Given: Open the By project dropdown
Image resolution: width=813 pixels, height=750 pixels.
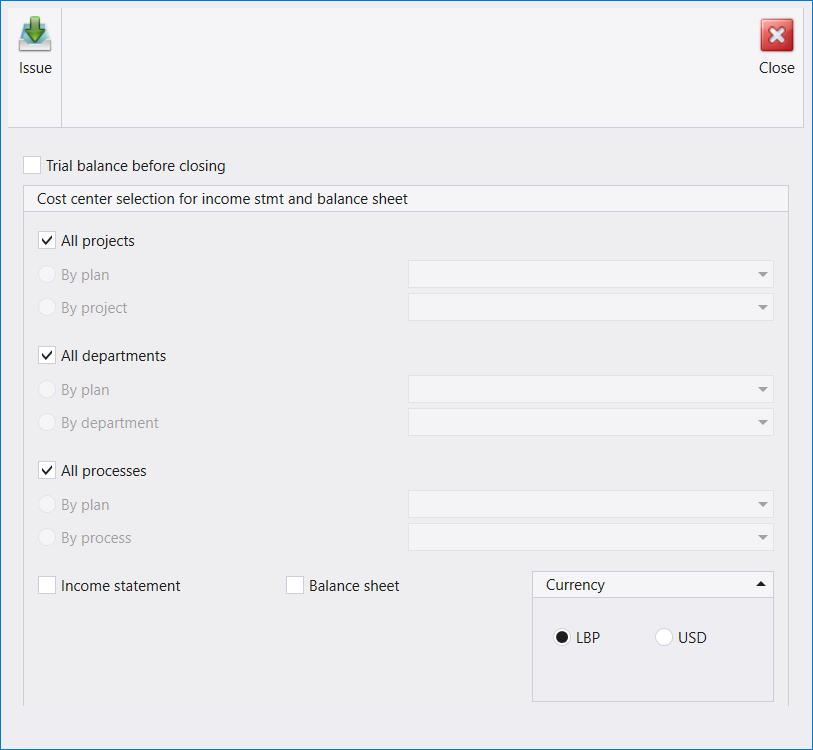Looking at the screenshot, I should click(591, 307).
